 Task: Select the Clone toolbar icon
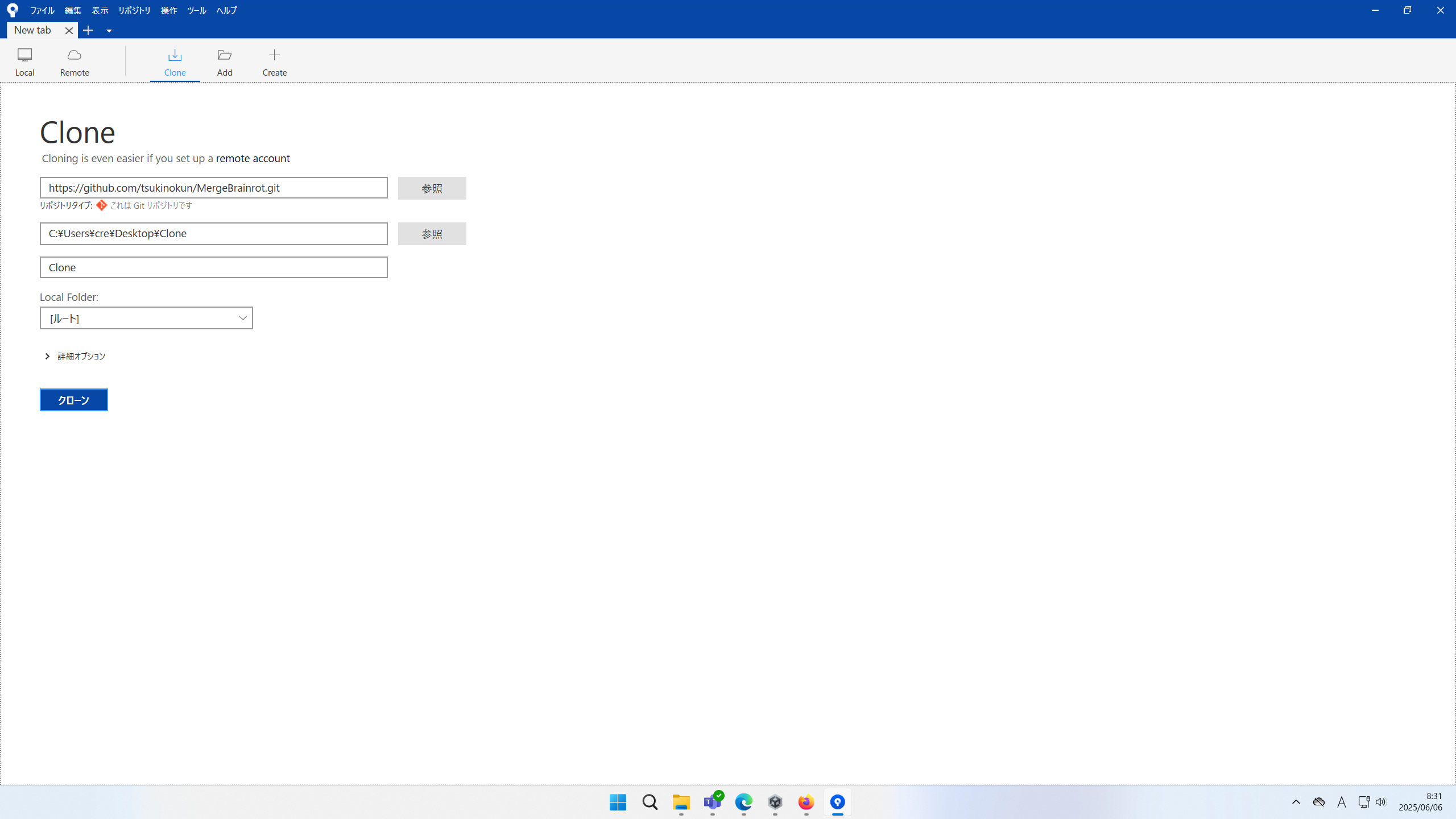[x=175, y=61]
